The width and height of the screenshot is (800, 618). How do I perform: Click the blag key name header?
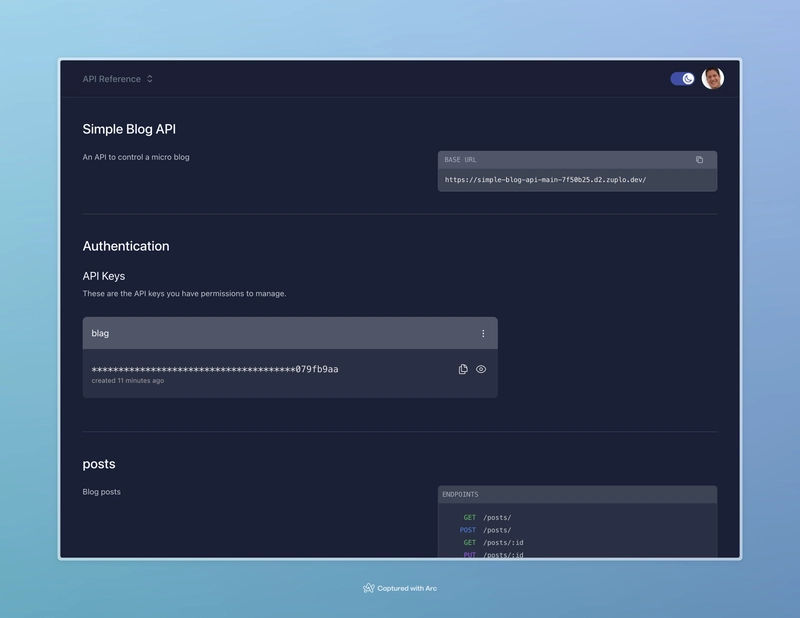[x=290, y=333]
